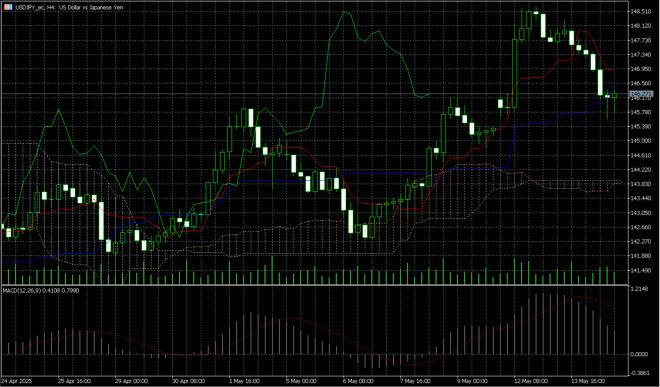The width and height of the screenshot is (660, 387).
Task: Click the '30 Apr 08:00' time axis label
Action: click(188, 381)
